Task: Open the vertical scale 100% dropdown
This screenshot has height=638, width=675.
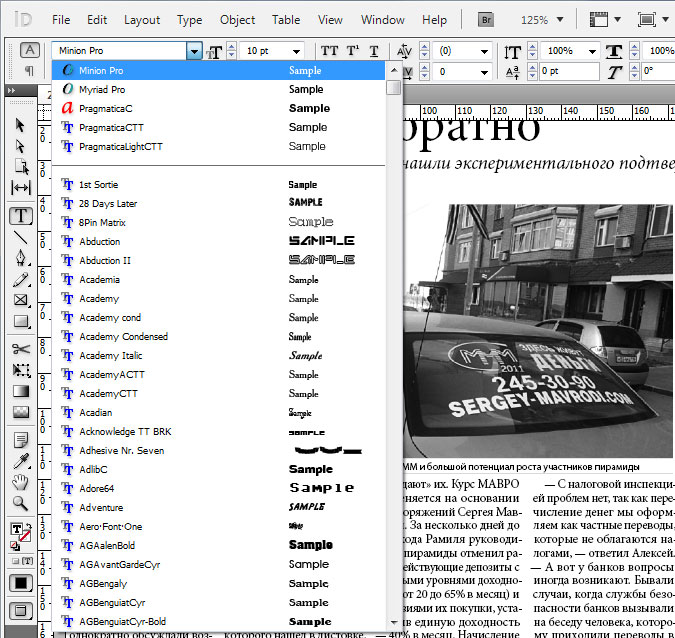Action: coord(592,52)
